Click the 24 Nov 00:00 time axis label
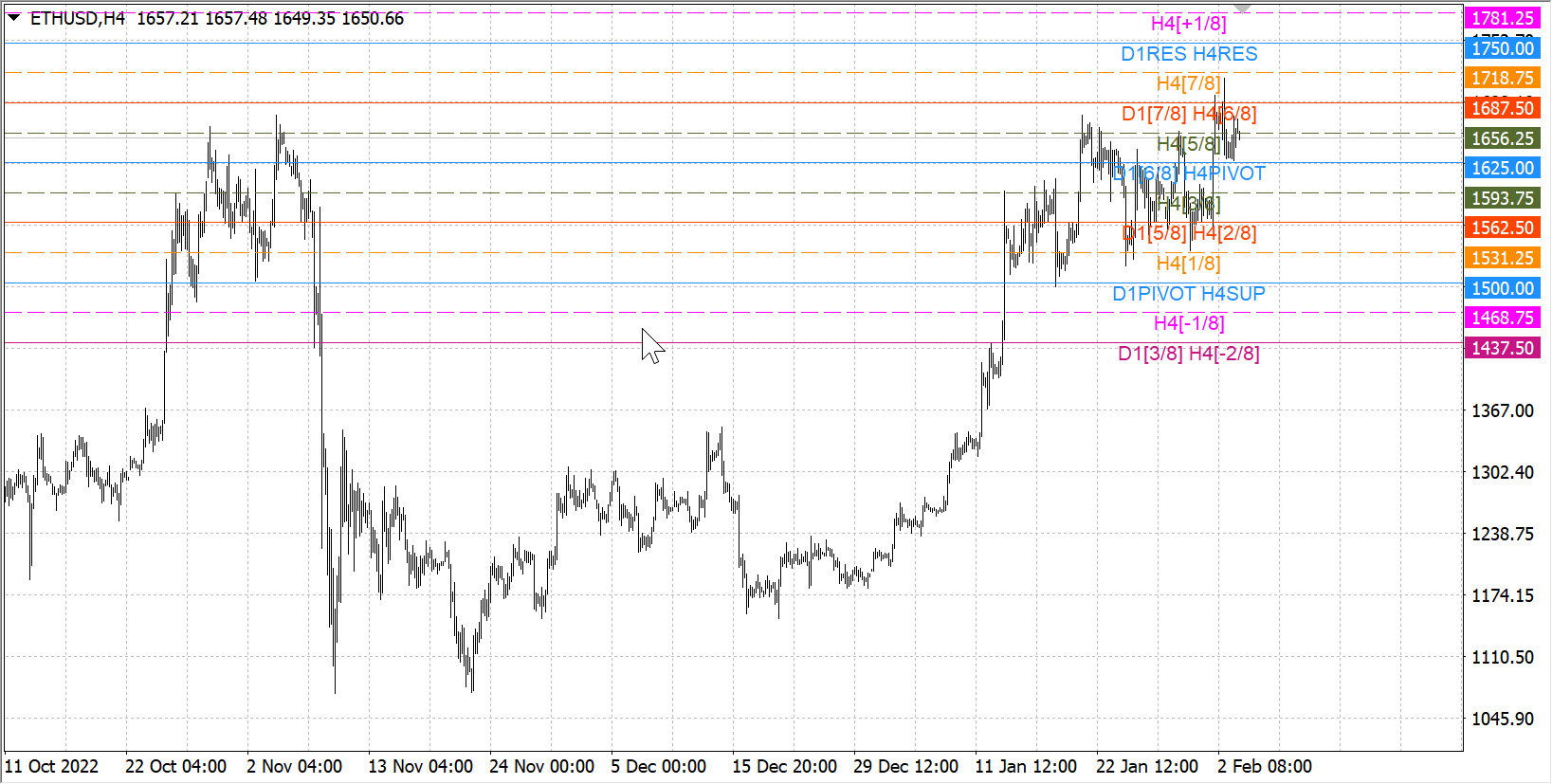The width and height of the screenshot is (1552, 784). point(541,766)
